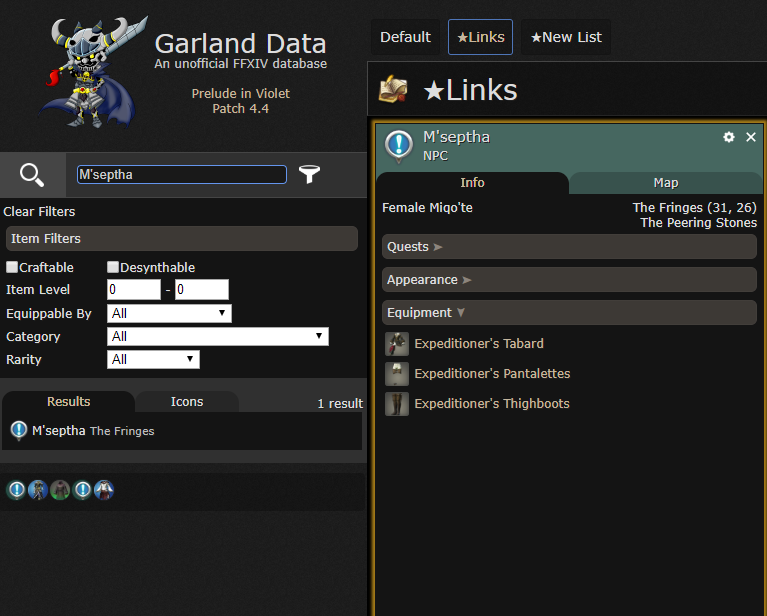Enable the Desynthable checkbox
Image resolution: width=767 pixels, height=616 pixels.
(x=113, y=267)
